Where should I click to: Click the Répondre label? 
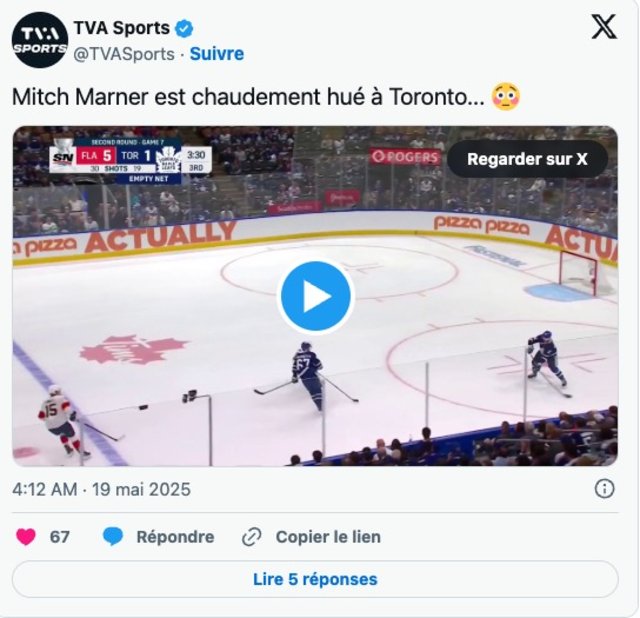point(175,537)
